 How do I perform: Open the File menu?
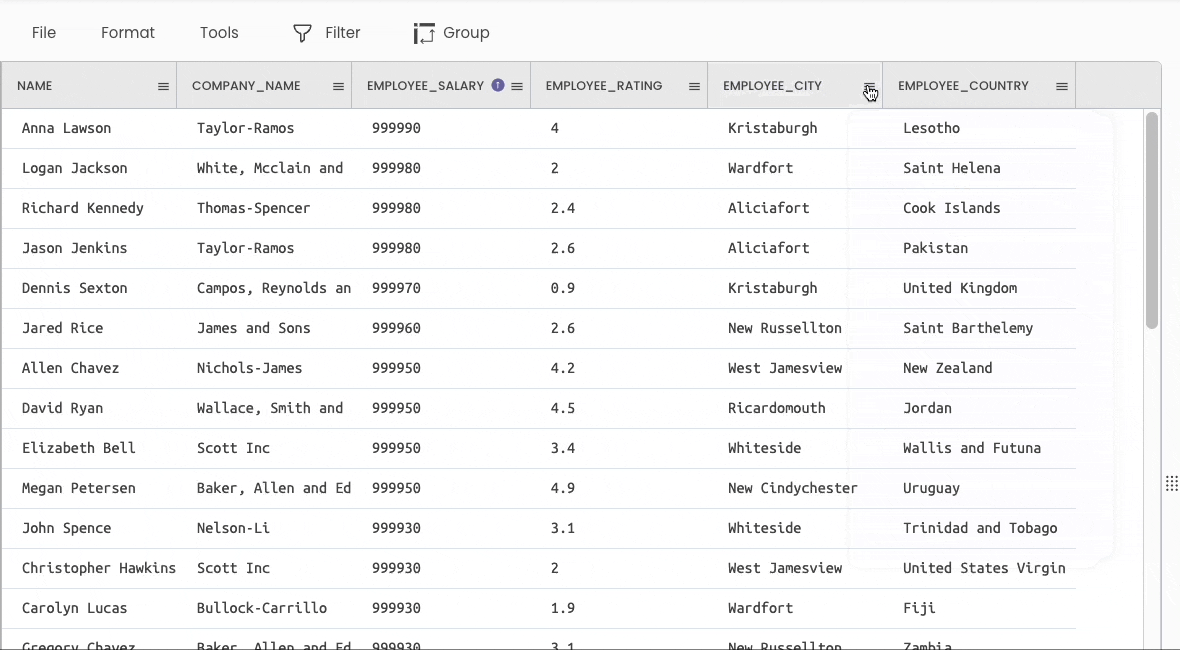(44, 33)
